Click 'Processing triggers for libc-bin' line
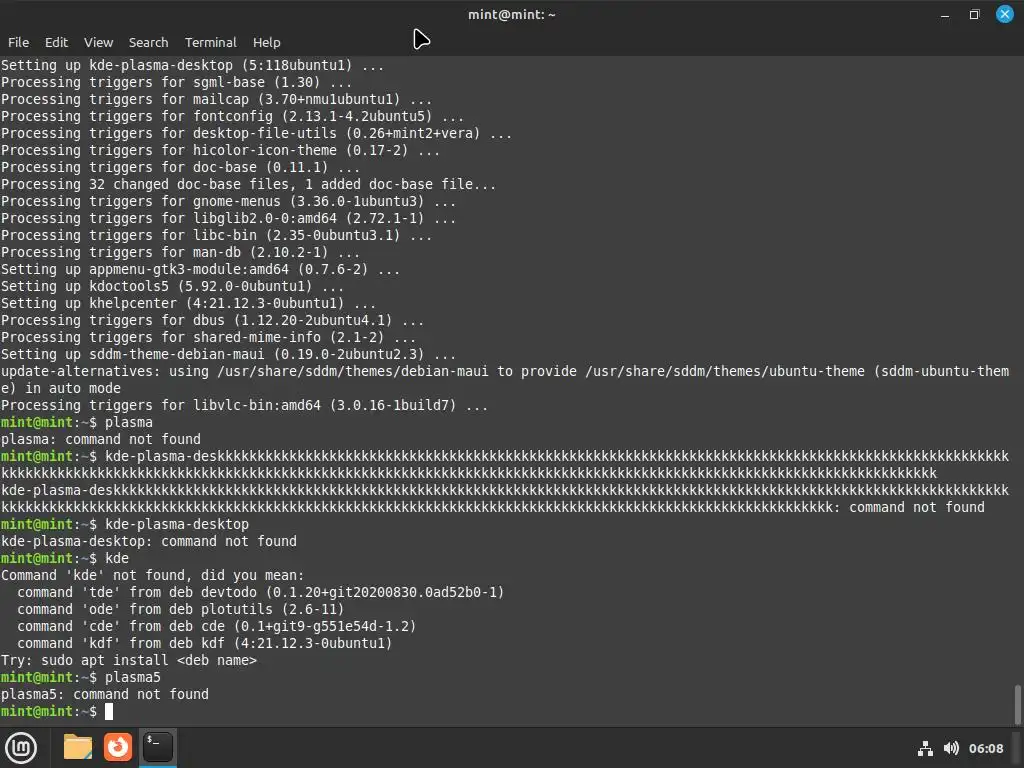 216,235
